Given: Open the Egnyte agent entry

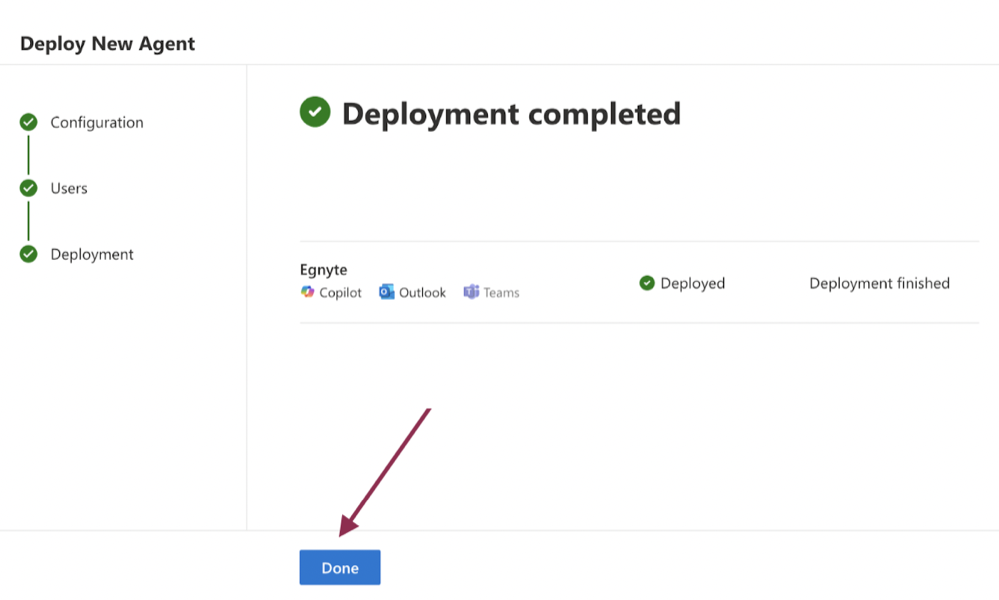Looking at the screenshot, I should (323, 269).
